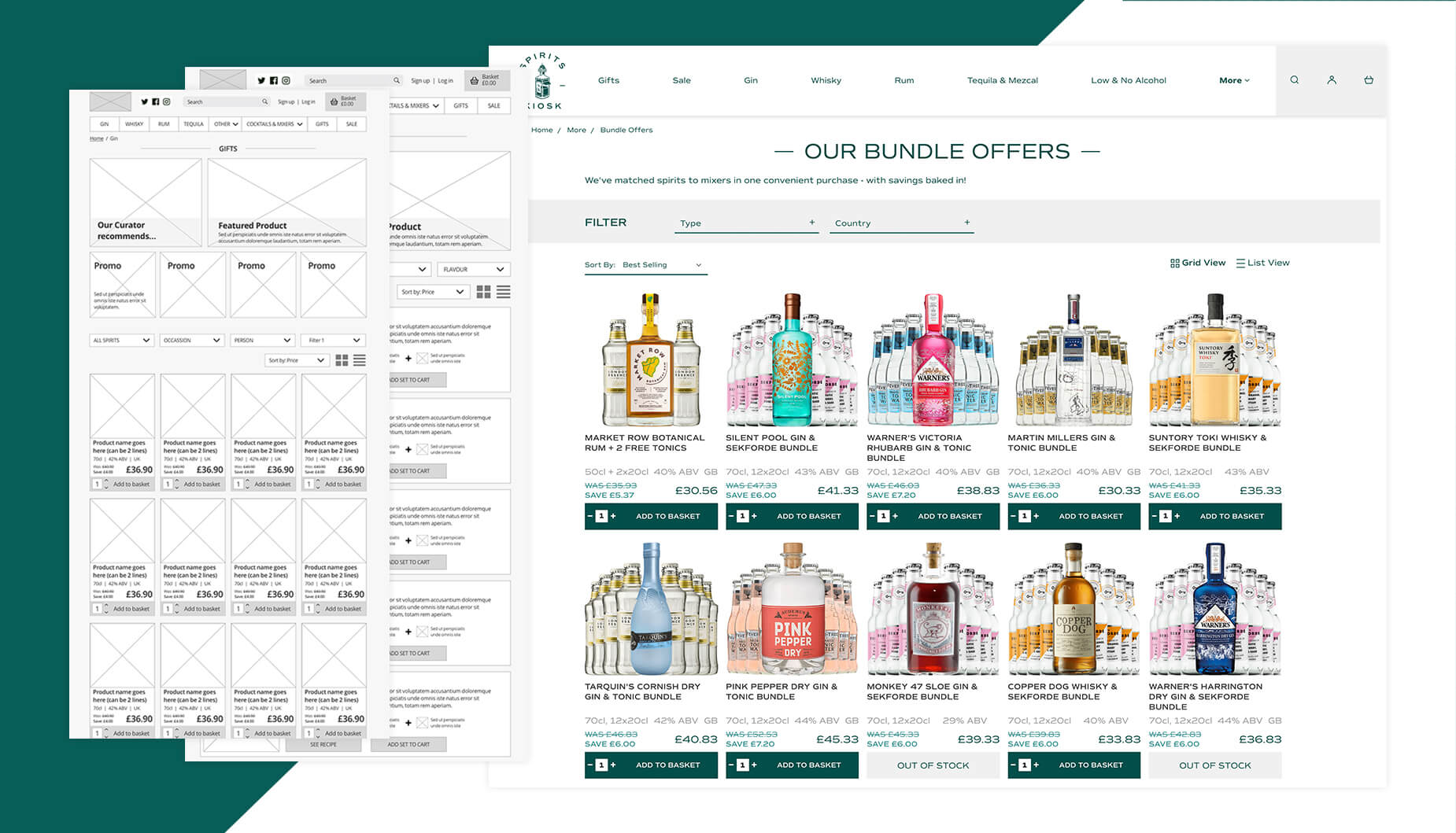Click Home breadcrumb link on bundle page
Image resolution: width=1456 pixels, height=833 pixels.
click(x=541, y=130)
